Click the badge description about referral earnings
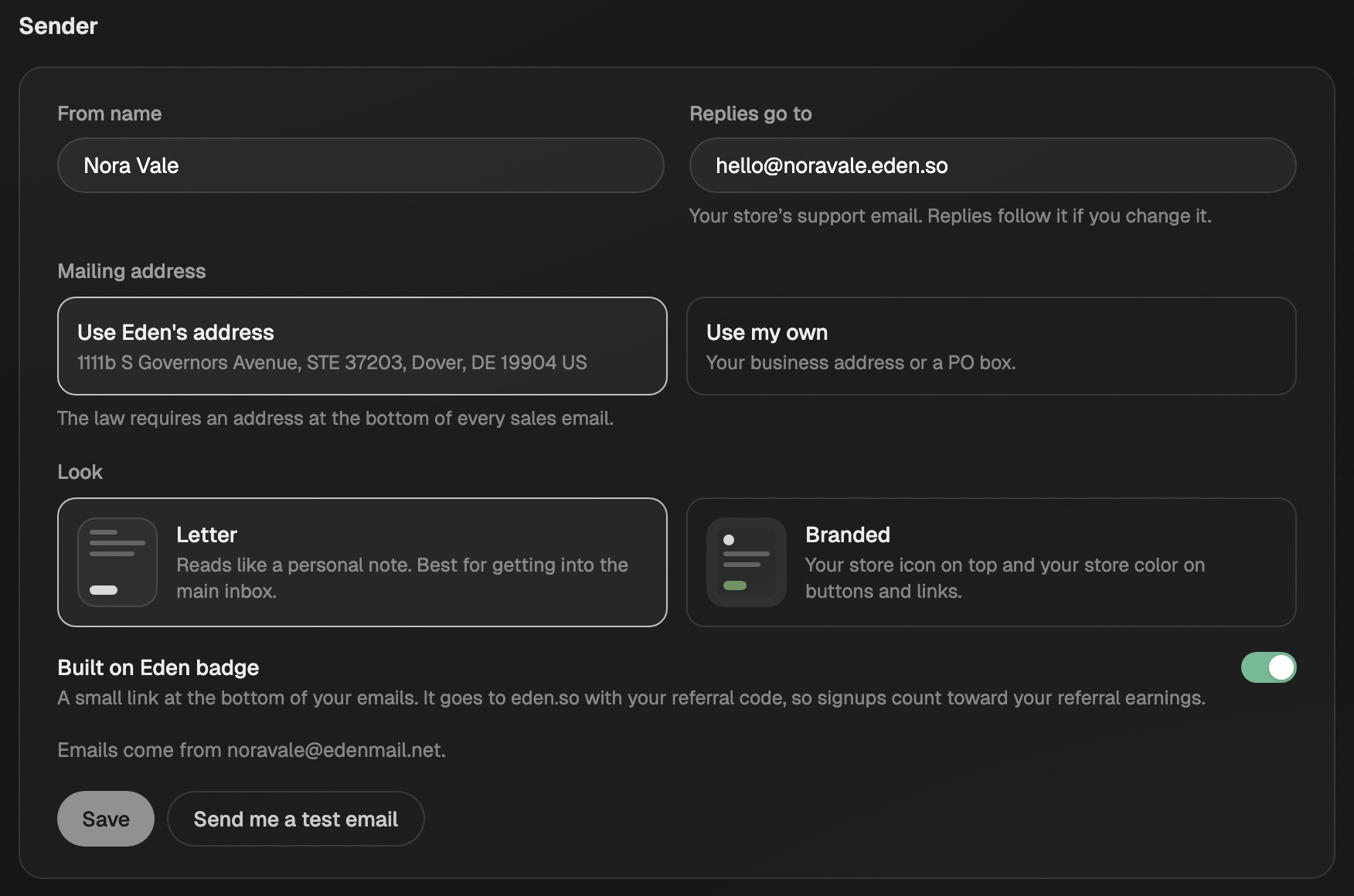 (631, 697)
